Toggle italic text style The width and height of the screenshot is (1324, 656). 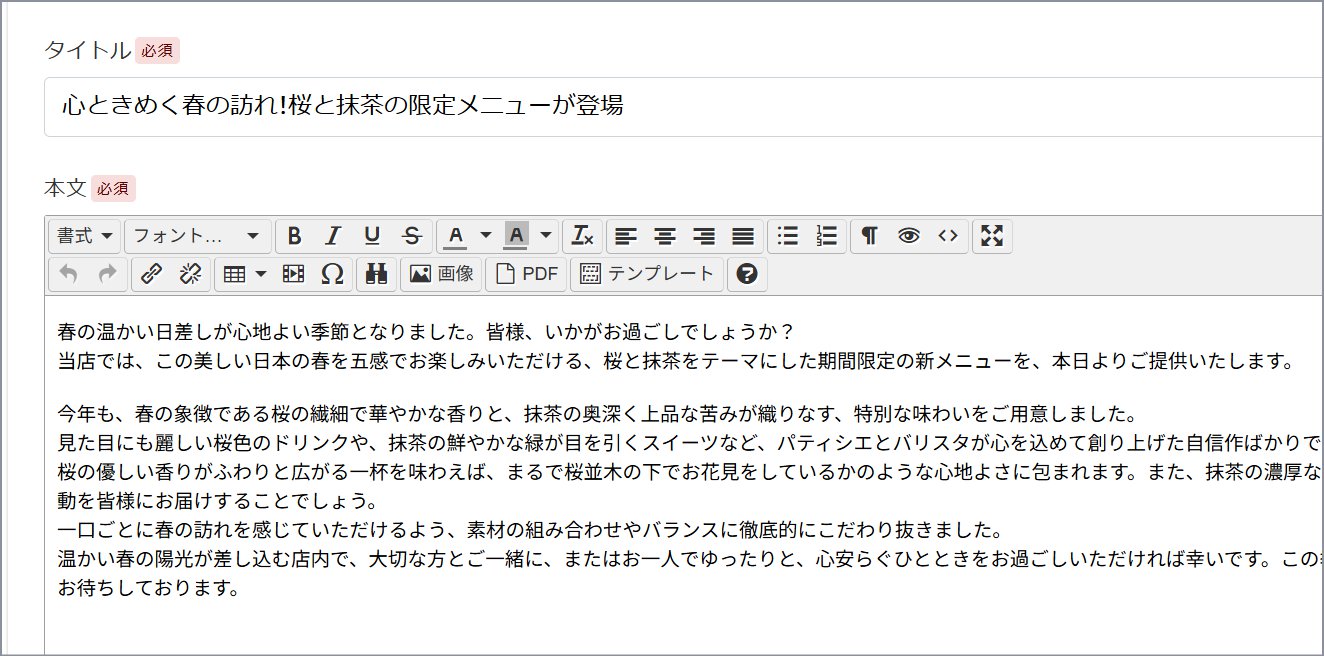tap(333, 236)
